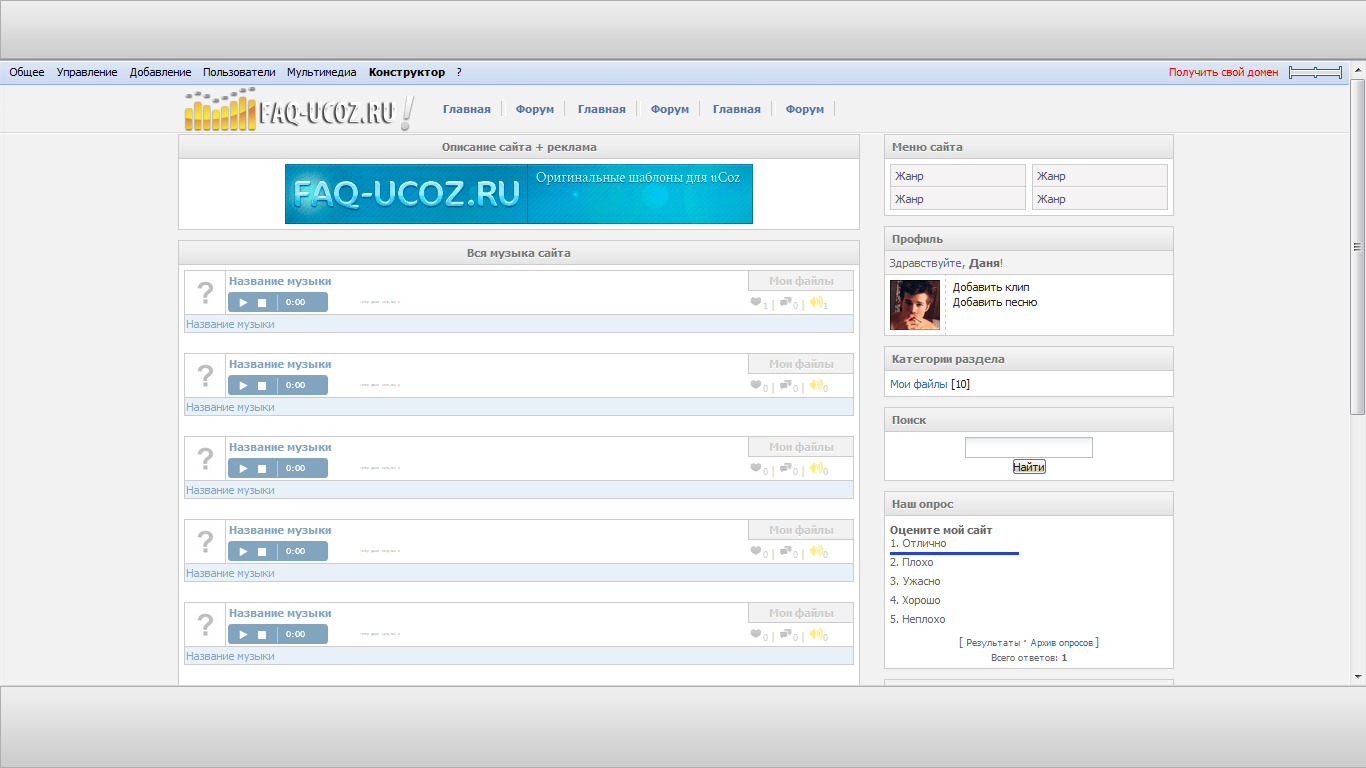1366x768 pixels.
Task: Click the Получить свой домен link
Action: [1224, 72]
